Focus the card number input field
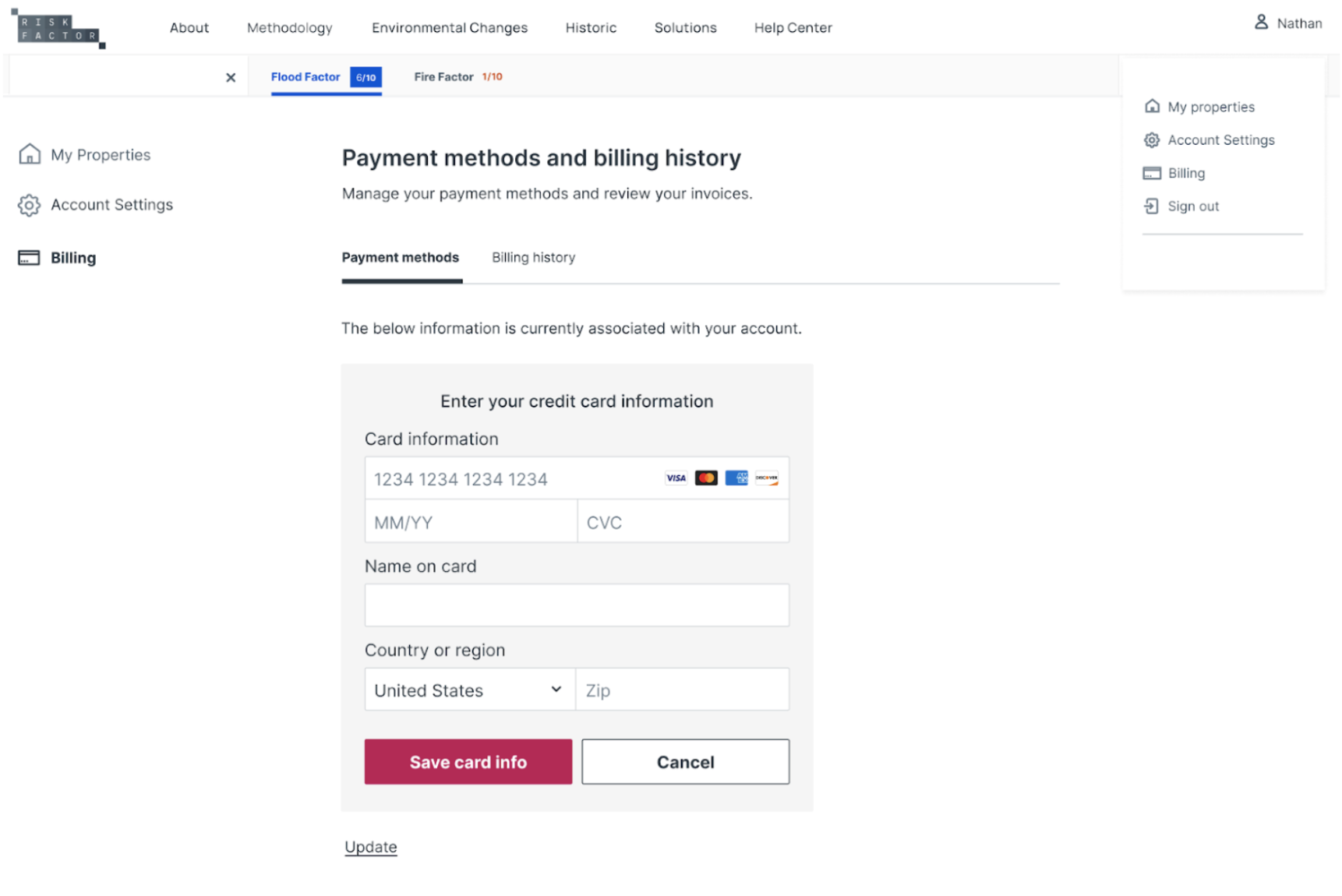1342x896 pixels. point(577,478)
